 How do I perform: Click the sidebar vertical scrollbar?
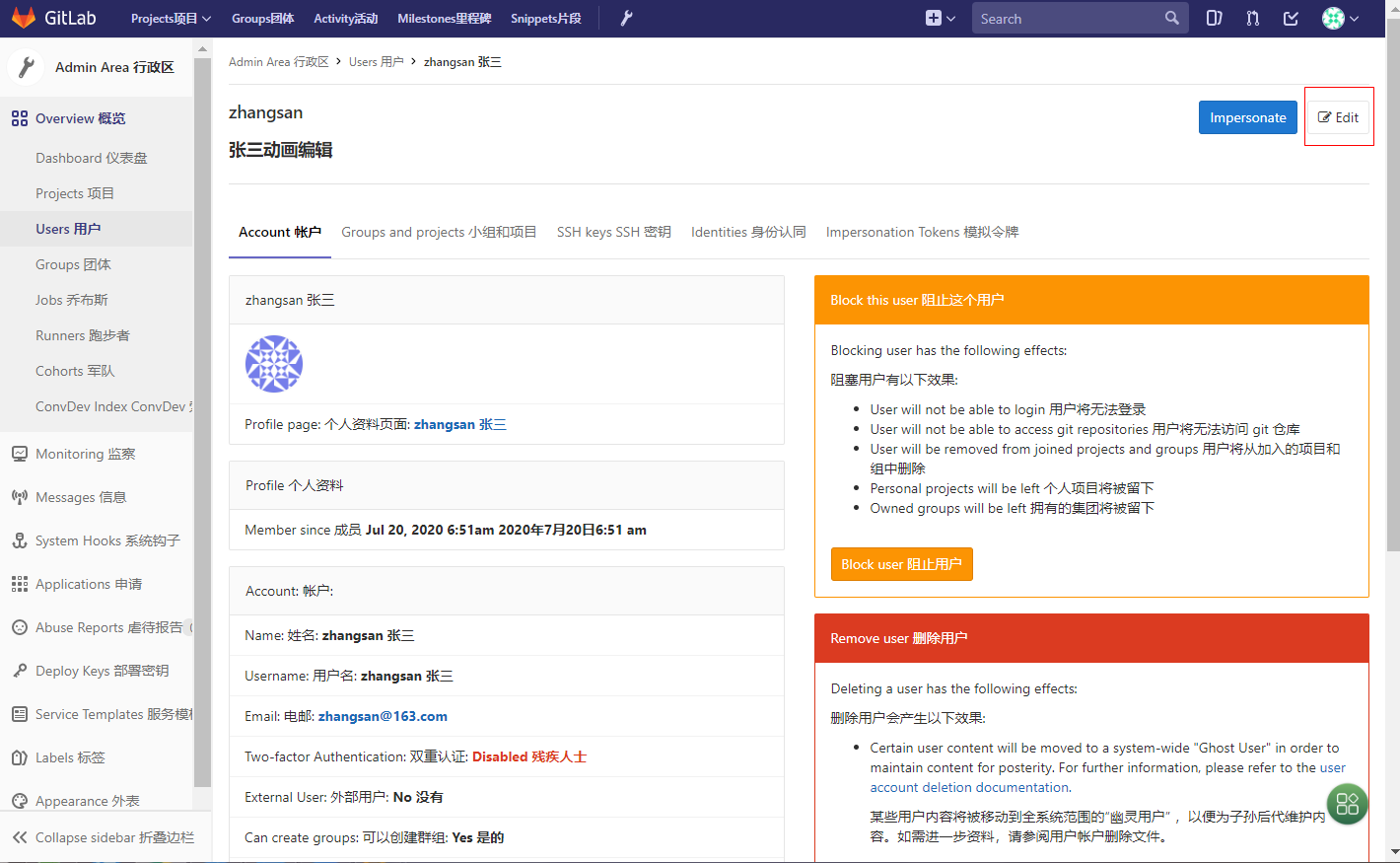[x=203, y=424]
